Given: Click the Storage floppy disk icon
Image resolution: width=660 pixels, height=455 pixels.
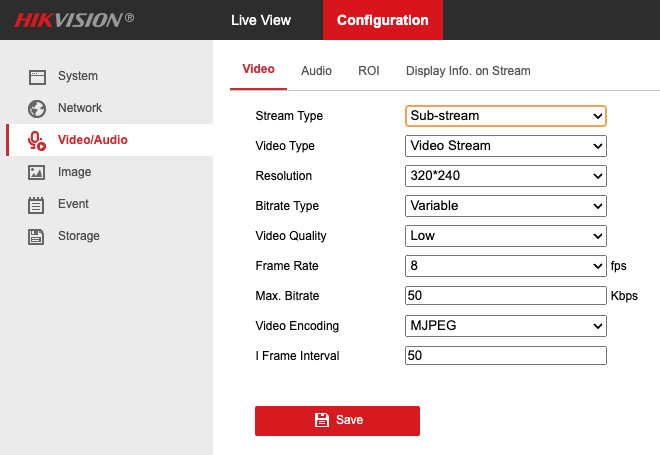Looking at the screenshot, I should coord(36,237).
